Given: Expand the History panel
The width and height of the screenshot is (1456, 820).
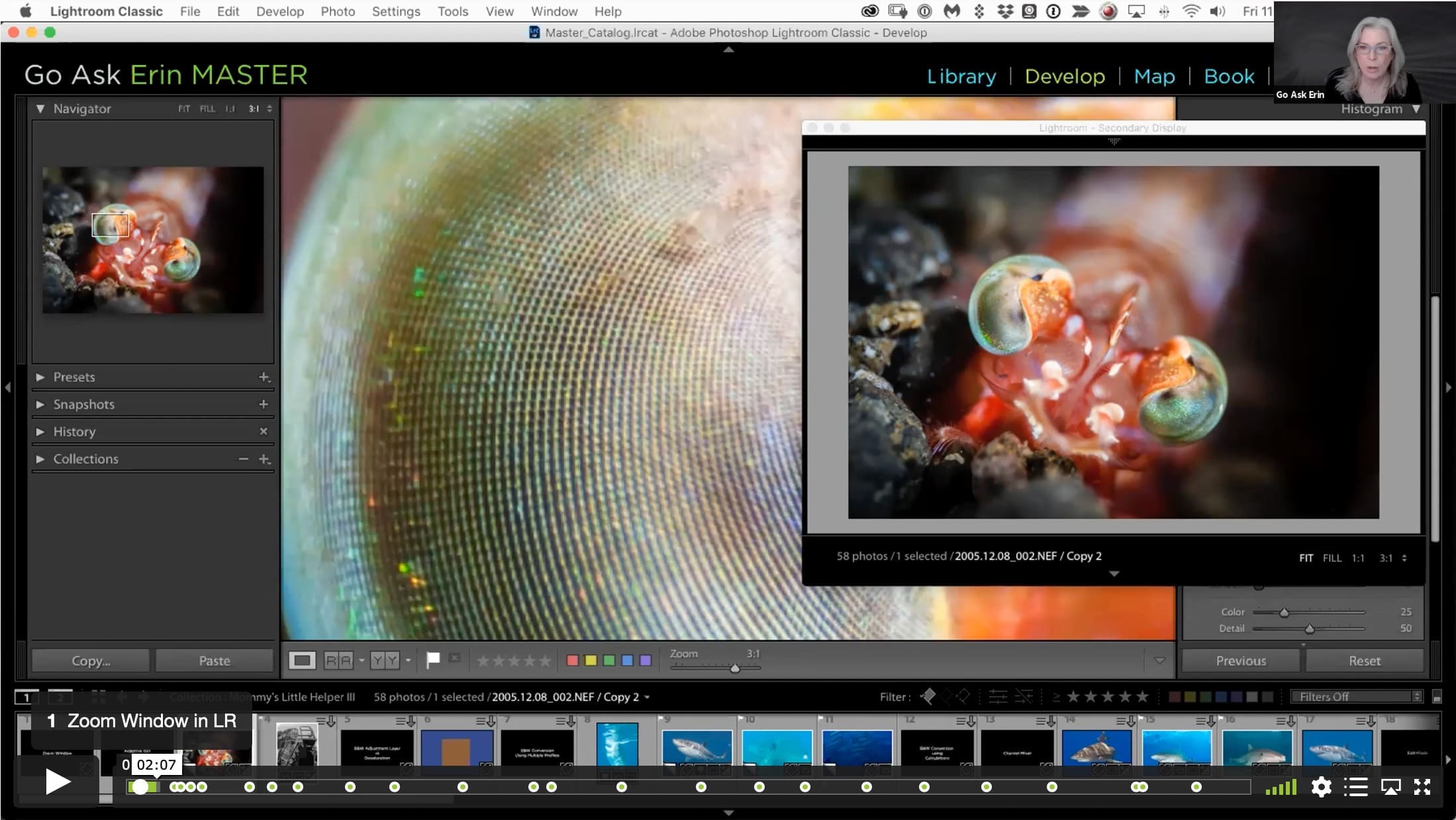Looking at the screenshot, I should (x=40, y=431).
